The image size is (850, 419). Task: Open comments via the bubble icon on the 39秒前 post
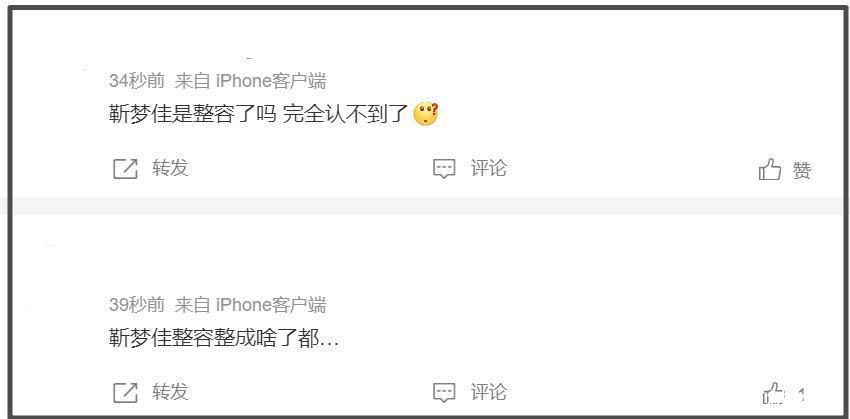click(444, 392)
